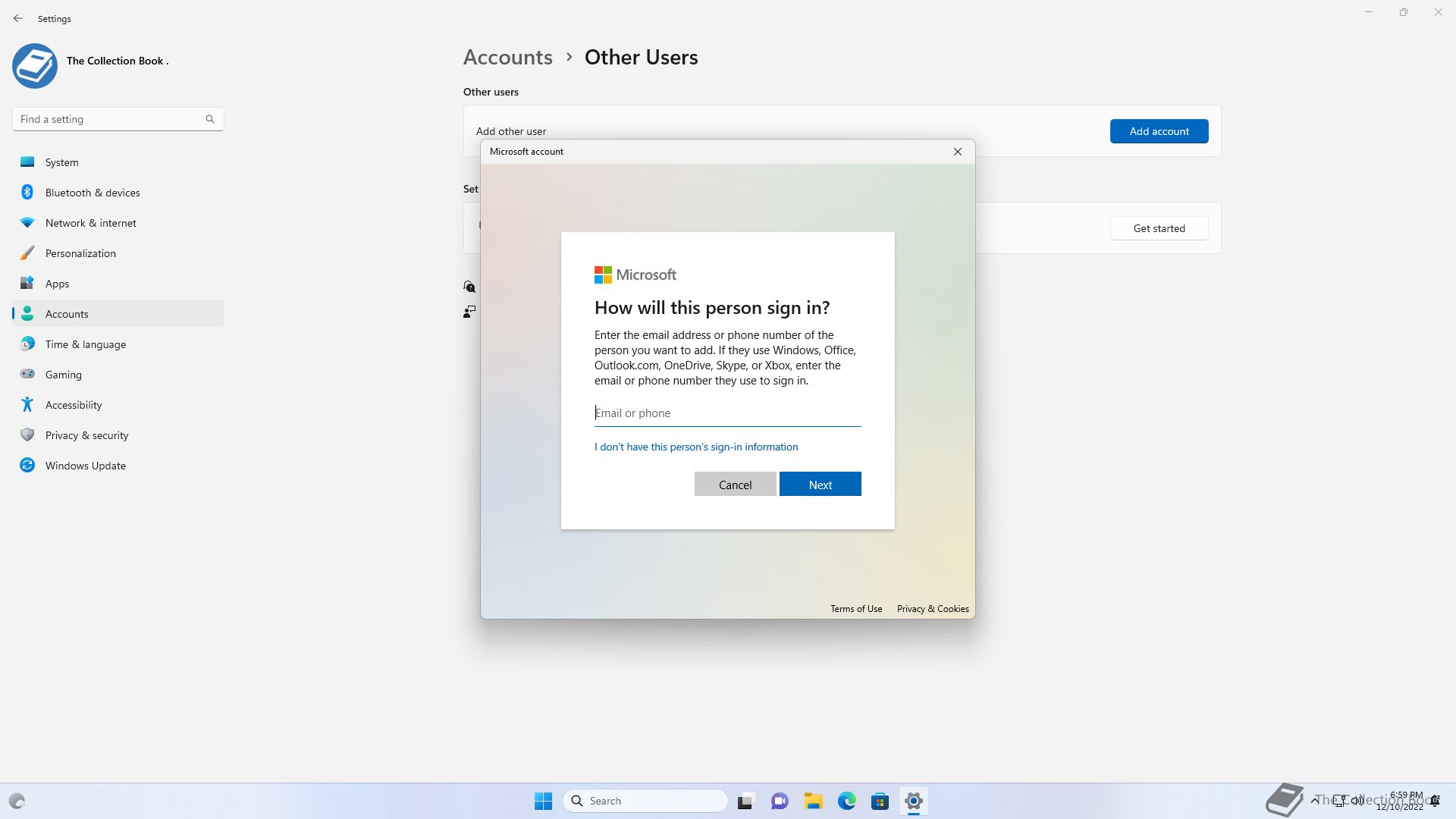Image resolution: width=1456 pixels, height=819 pixels.
Task: Click the Time & language label
Action: pos(86,344)
